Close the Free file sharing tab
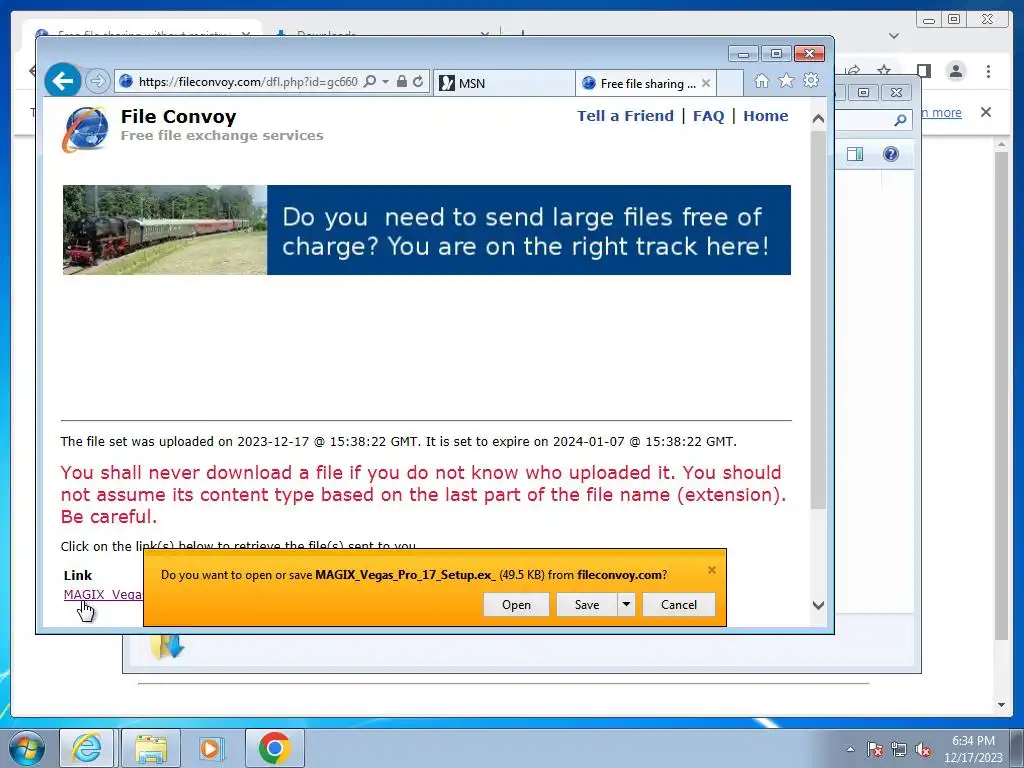The image size is (1024, 768). 706,84
